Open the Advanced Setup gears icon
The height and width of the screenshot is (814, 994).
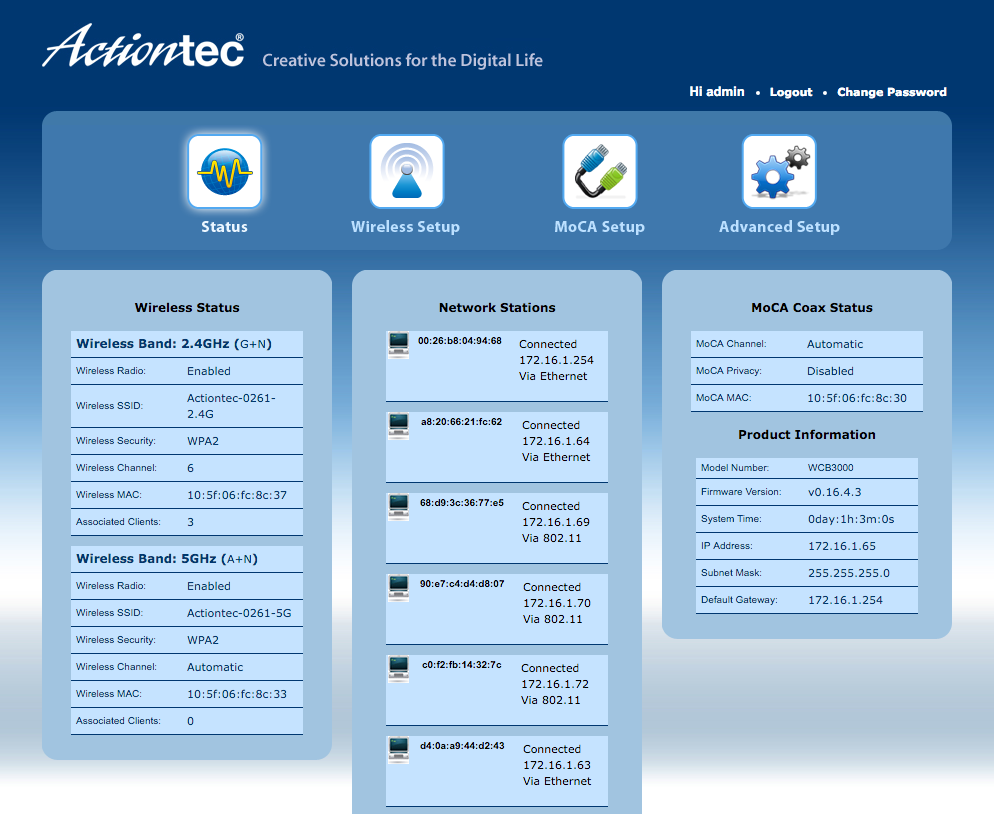click(778, 171)
